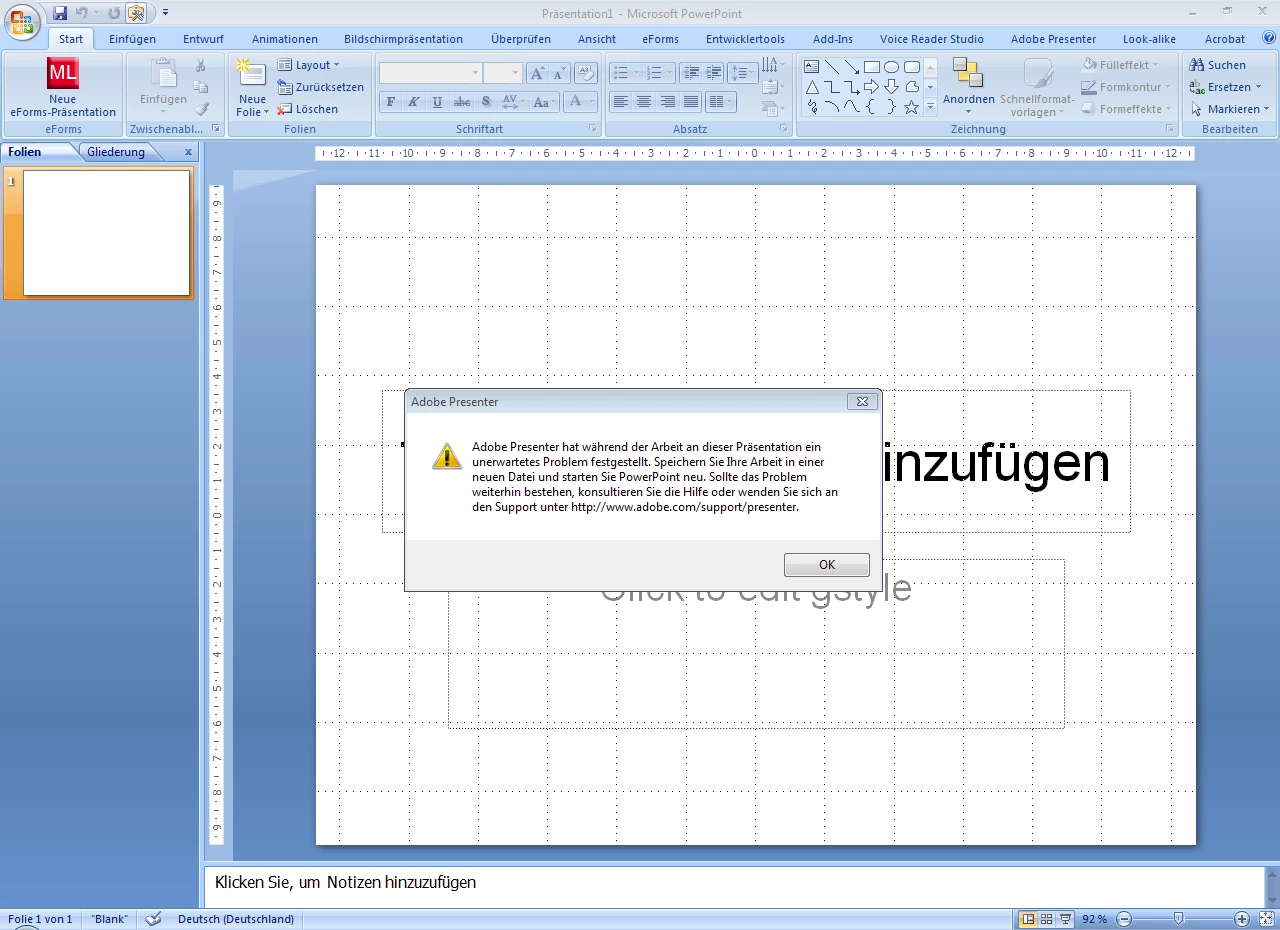This screenshot has height=930, width=1280.
Task: Open the Office button menu
Action: [22, 20]
